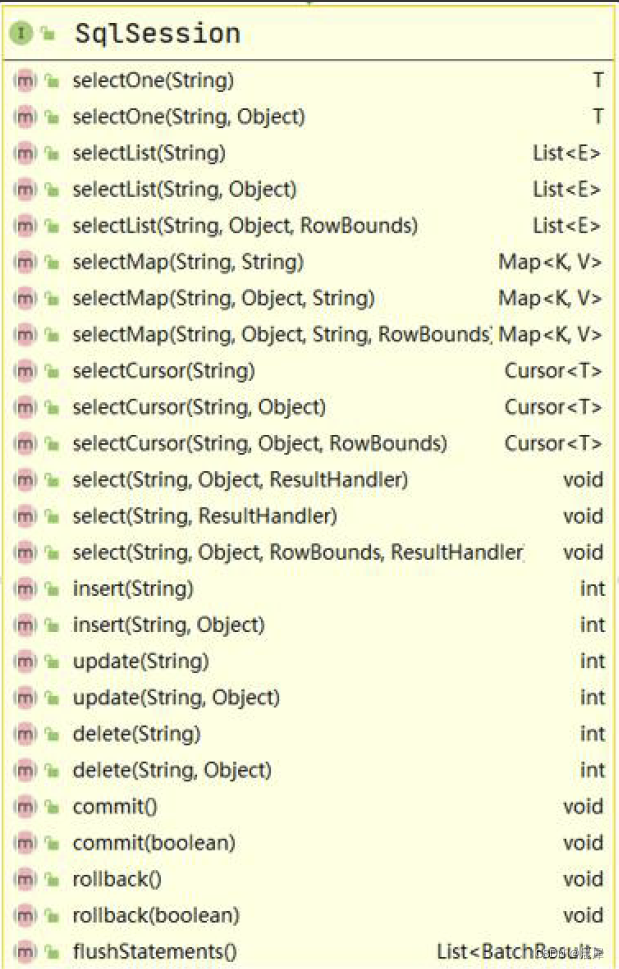Click the interface icon beside SqlSession
This screenshot has height=969, width=619.
click(x=21, y=34)
